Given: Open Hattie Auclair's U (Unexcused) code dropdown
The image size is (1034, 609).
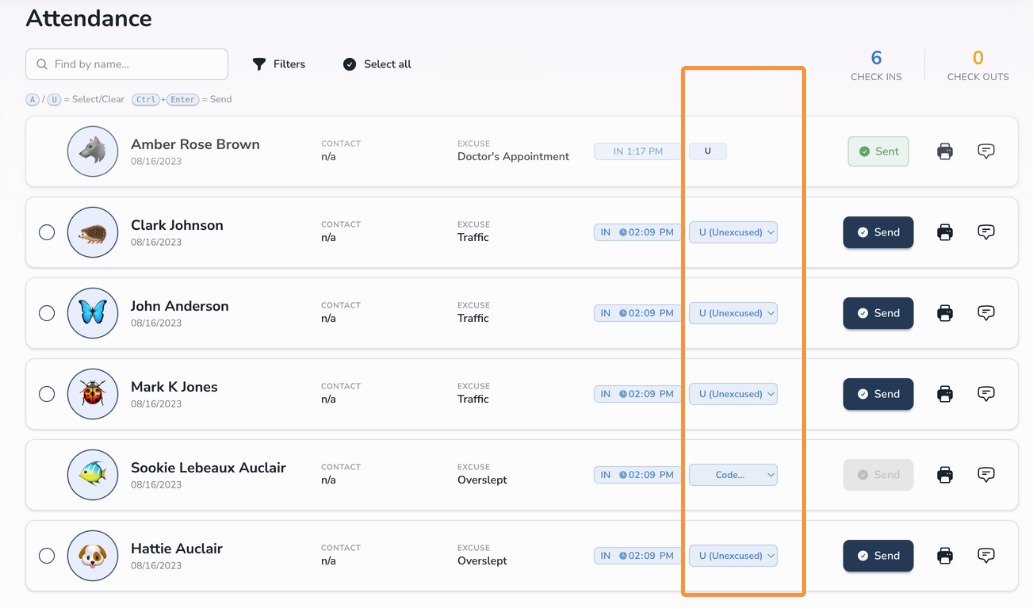Looking at the screenshot, I should coord(733,556).
